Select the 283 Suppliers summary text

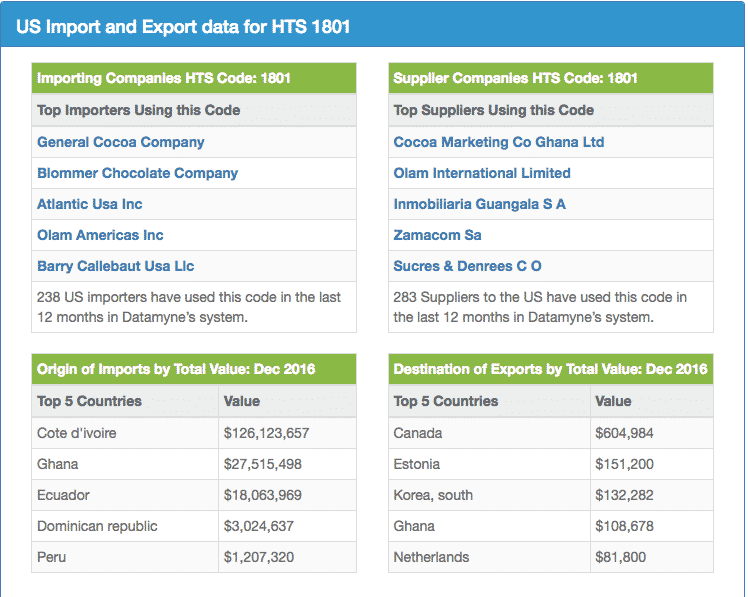pos(540,307)
